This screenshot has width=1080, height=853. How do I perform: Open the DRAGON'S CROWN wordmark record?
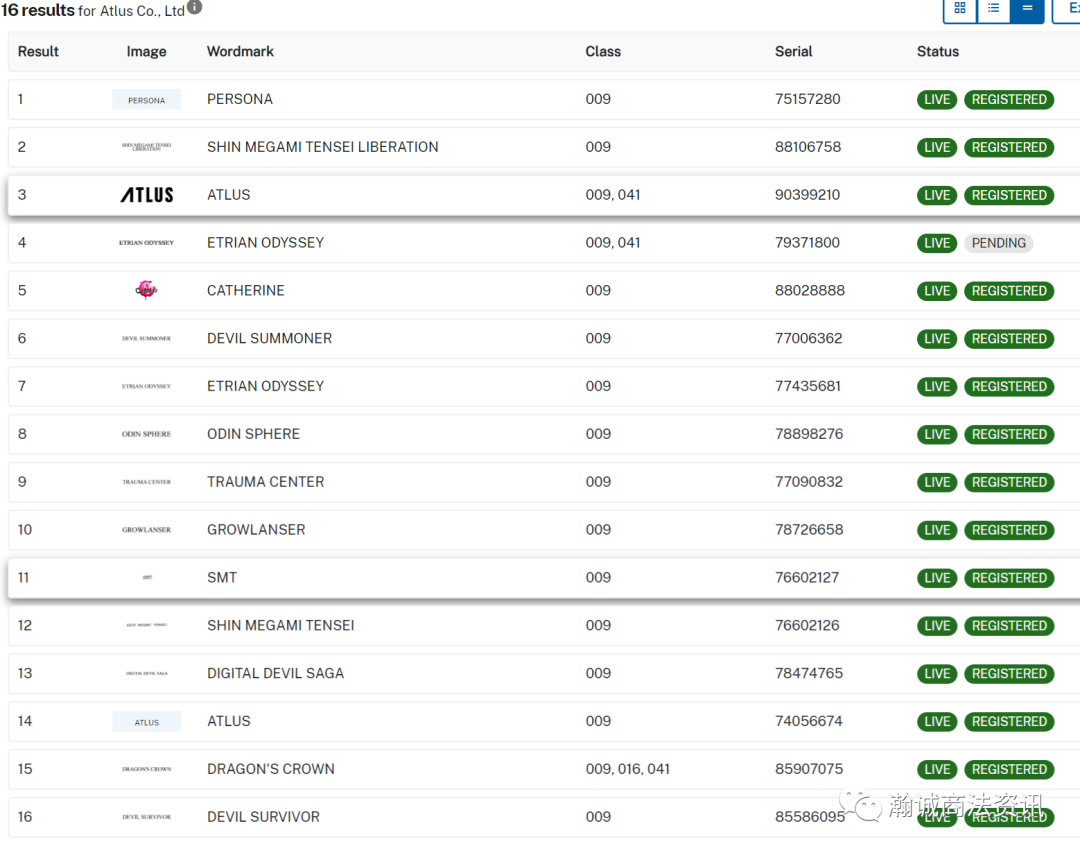pos(271,769)
